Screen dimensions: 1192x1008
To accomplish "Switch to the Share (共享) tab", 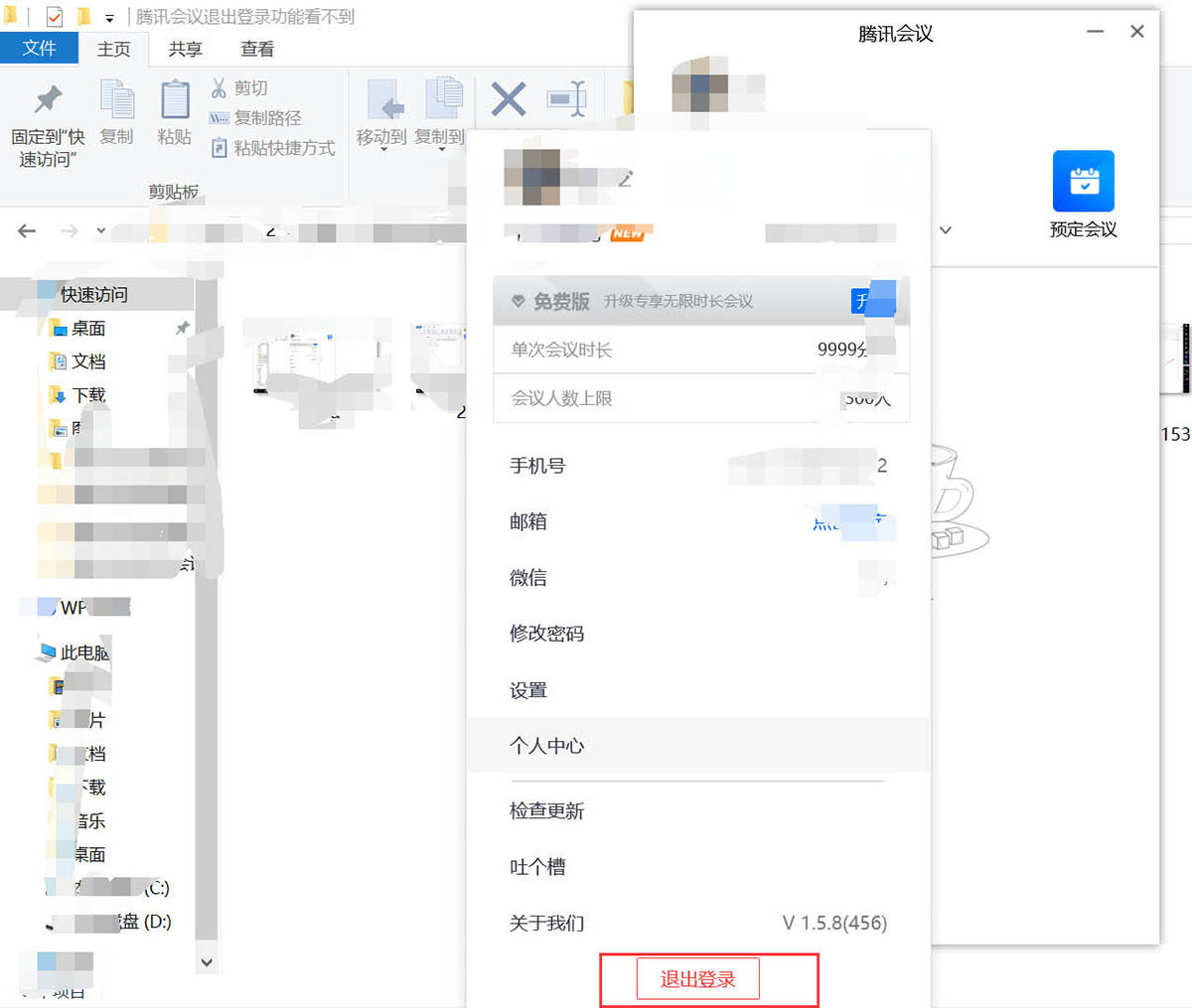I will click(x=185, y=49).
